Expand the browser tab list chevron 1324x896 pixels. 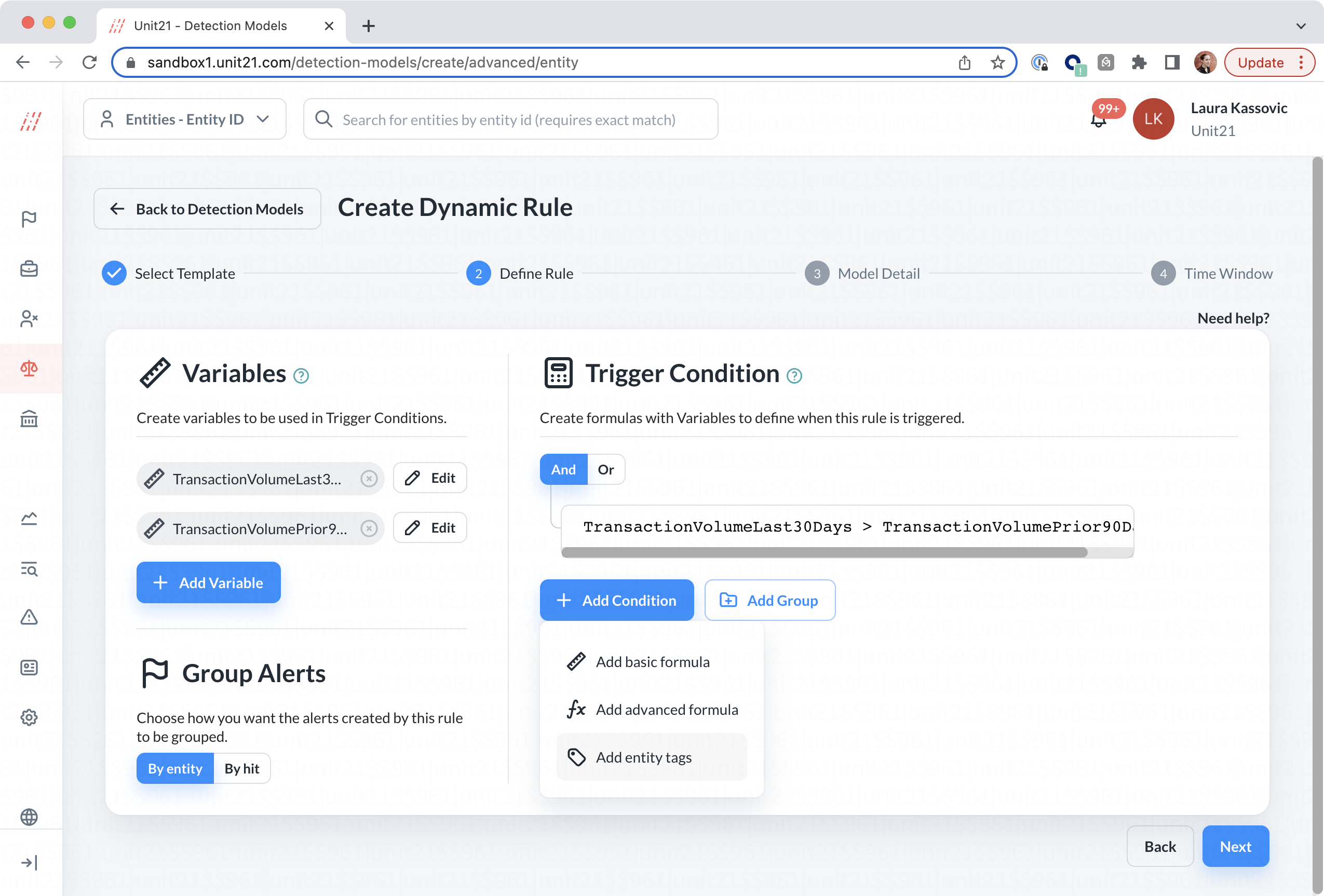click(1301, 25)
